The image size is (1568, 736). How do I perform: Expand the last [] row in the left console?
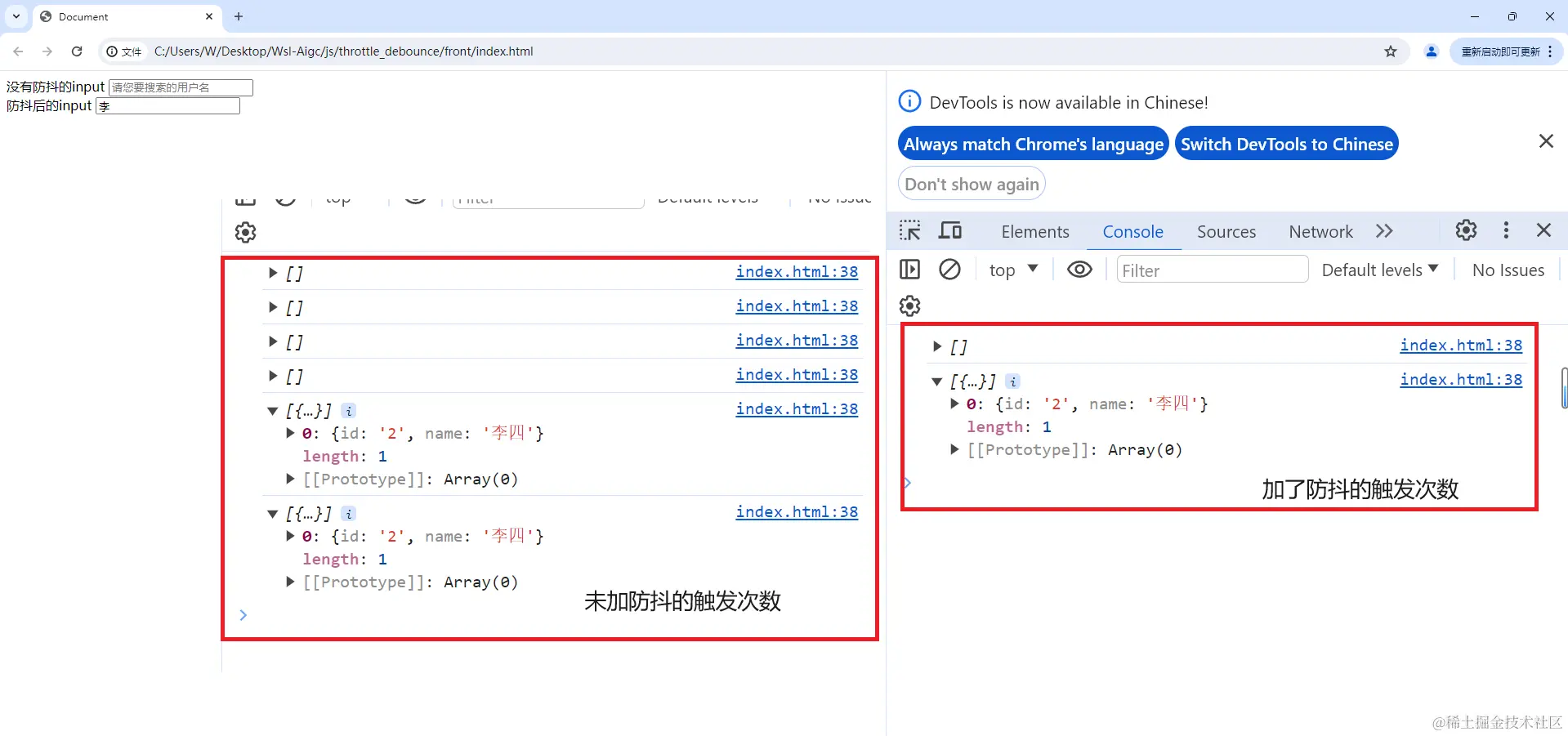[x=273, y=376]
